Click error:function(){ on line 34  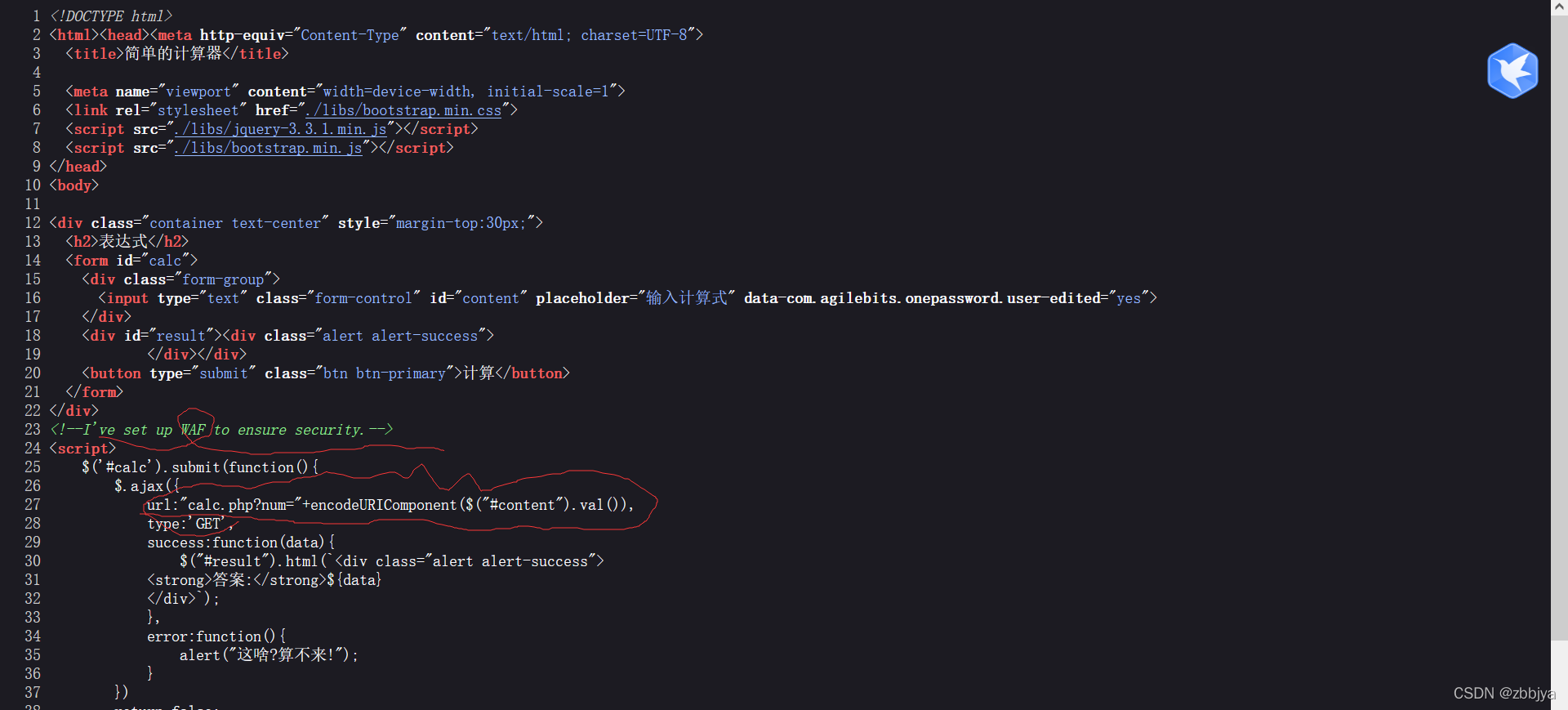(216, 636)
